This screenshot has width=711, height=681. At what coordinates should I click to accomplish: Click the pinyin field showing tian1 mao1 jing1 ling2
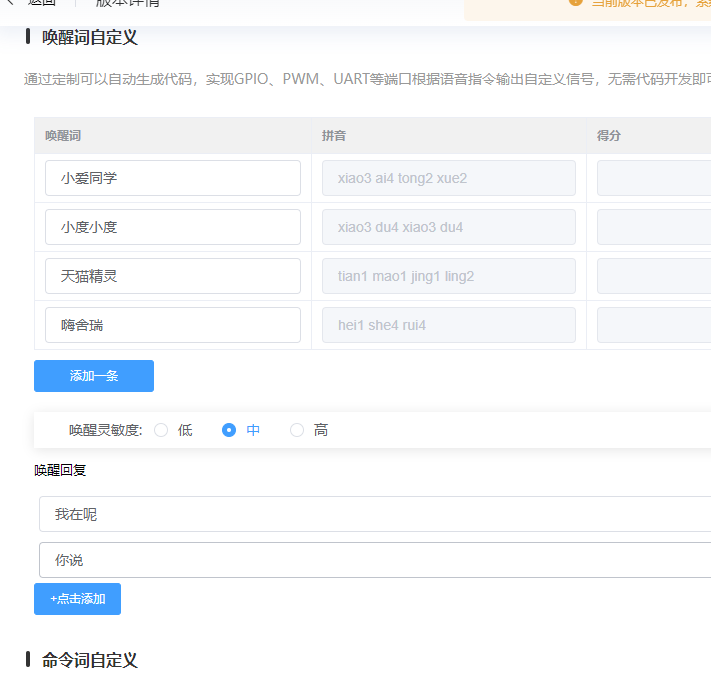click(x=448, y=276)
